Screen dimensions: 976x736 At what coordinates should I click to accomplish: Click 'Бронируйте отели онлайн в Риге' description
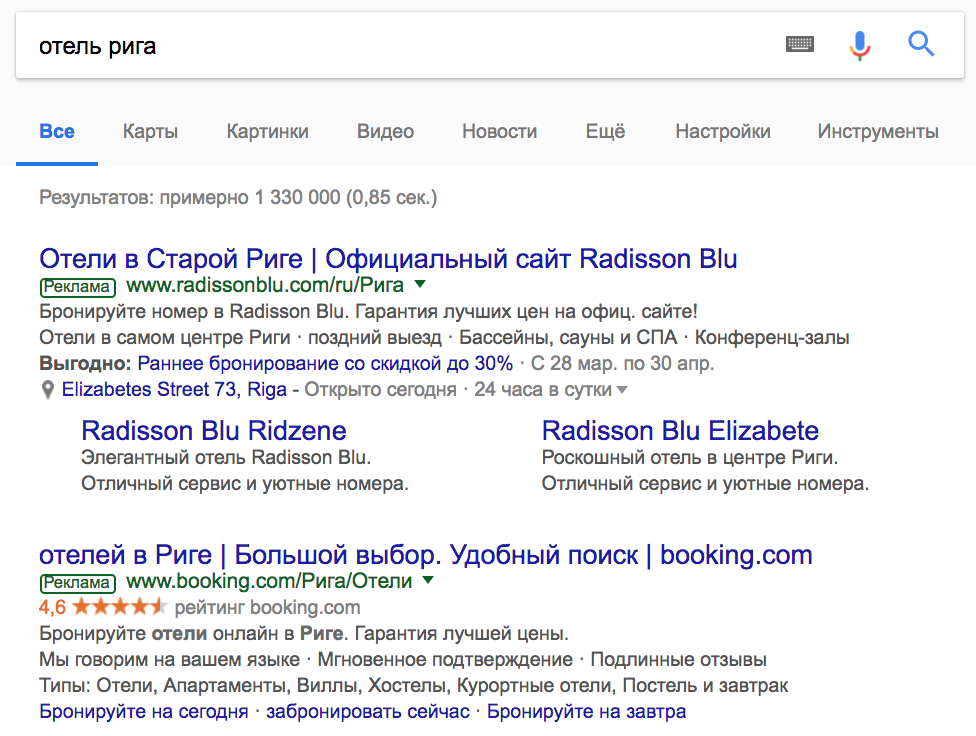304,633
